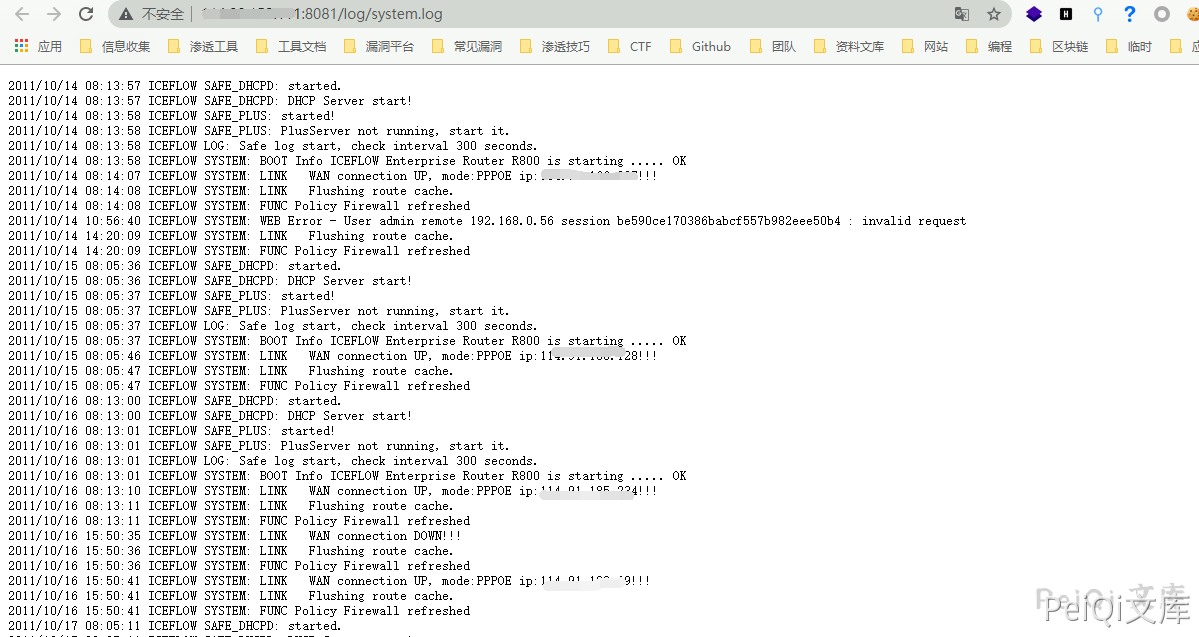1199x637 pixels.
Task: Open the CTF bookmark folder
Action: click(629, 46)
